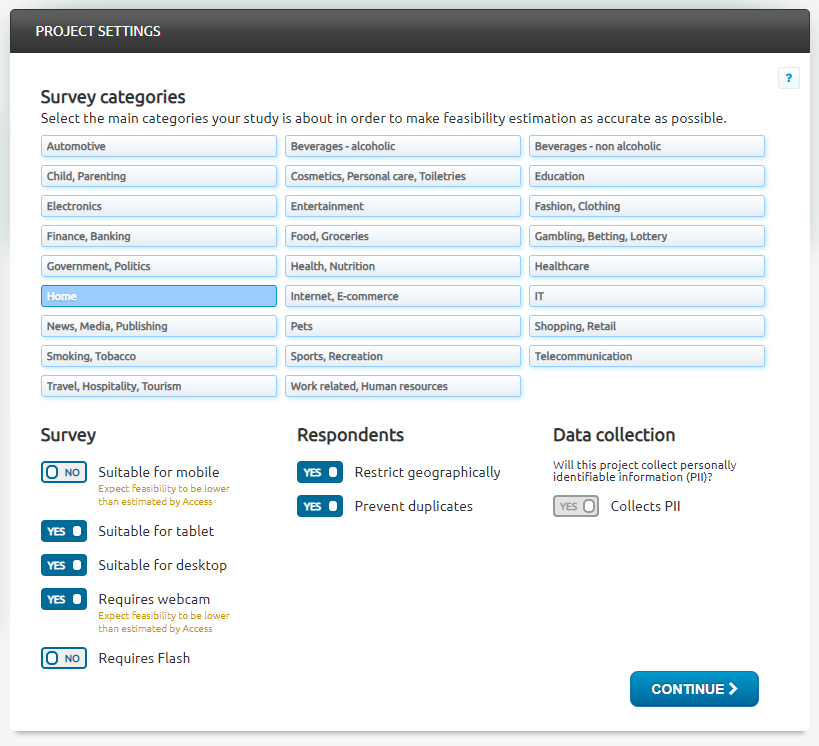The height and width of the screenshot is (746, 819).
Task: Disable Suitable for tablet switch
Action: (64, 531)
